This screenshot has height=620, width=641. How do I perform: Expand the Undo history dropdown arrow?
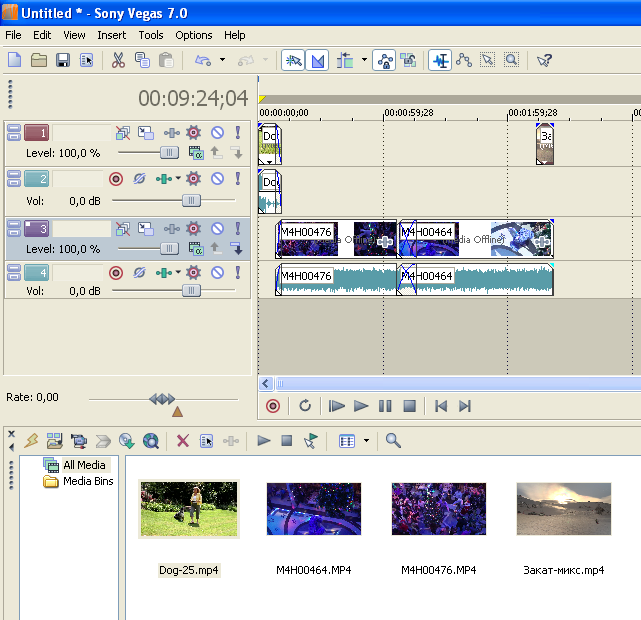point(224,60)
